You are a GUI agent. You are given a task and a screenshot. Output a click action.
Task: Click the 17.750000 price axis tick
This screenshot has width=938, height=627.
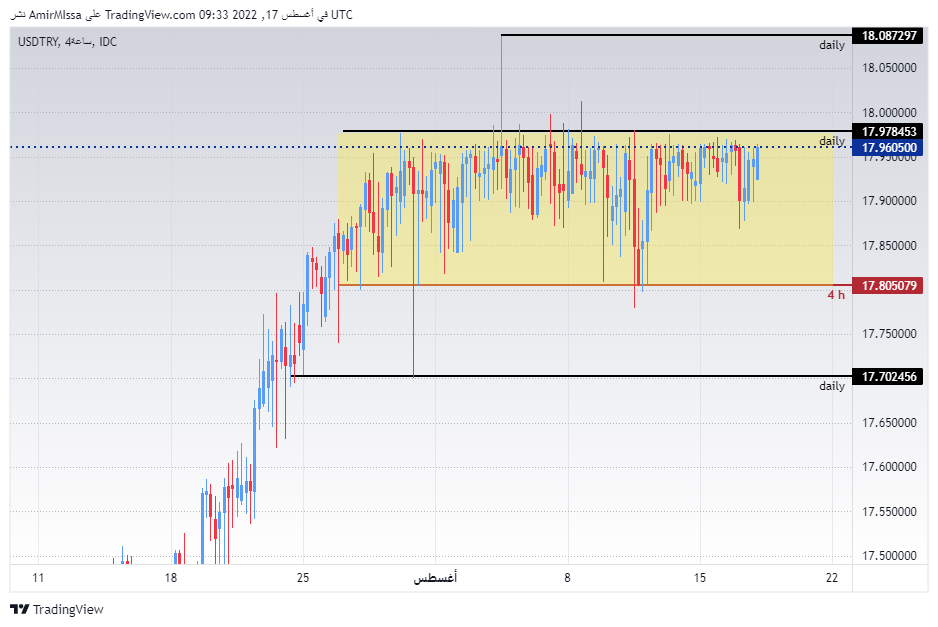889,334
